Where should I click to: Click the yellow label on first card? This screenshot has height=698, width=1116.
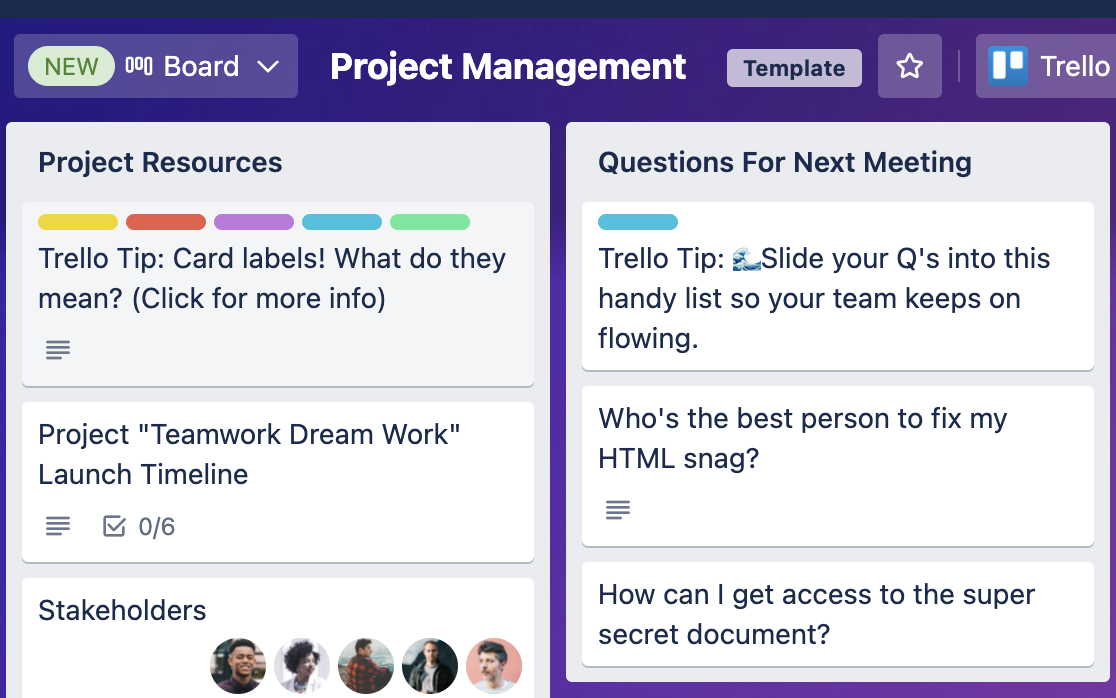click(x=78, y=222)
